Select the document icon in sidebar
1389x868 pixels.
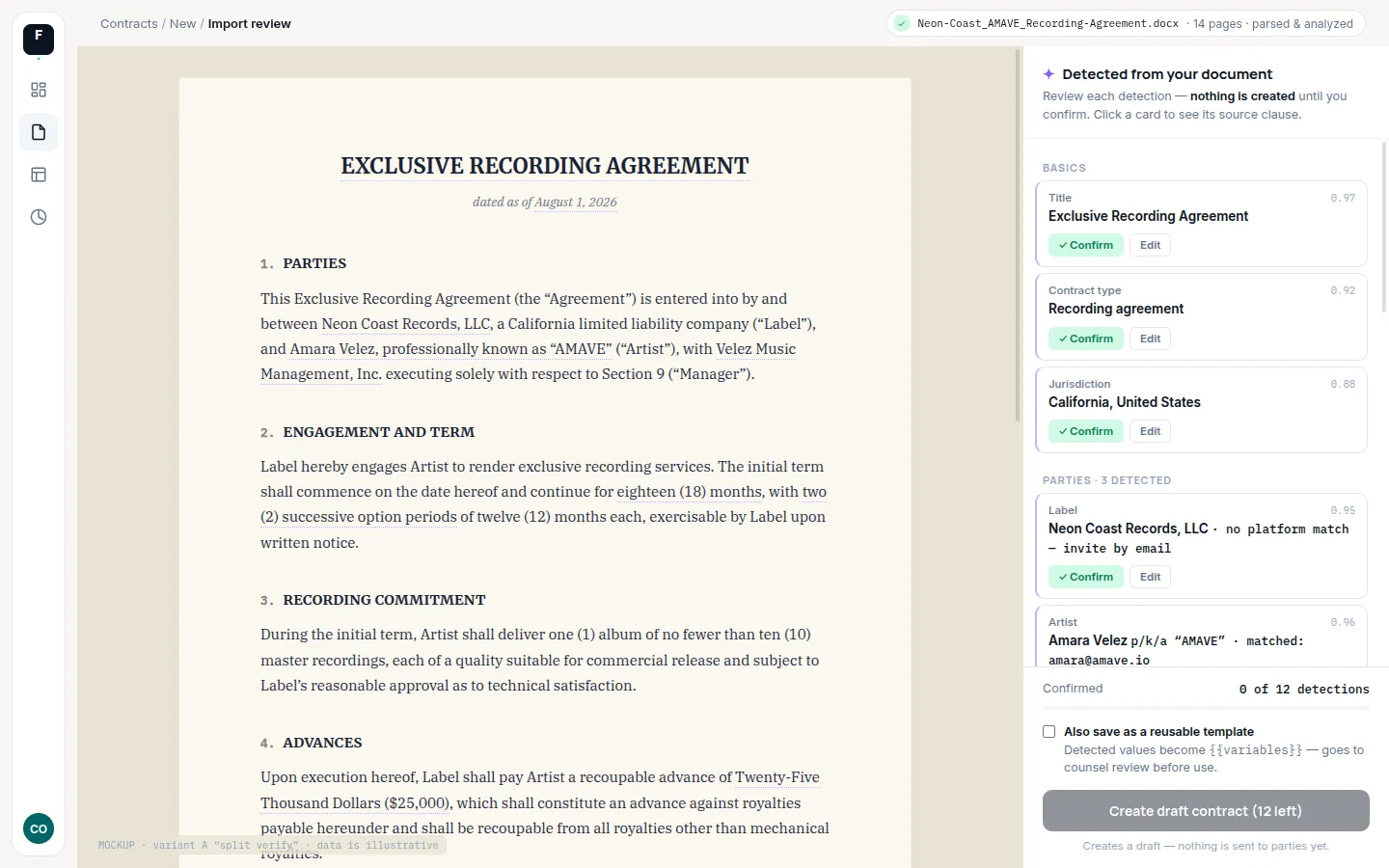[x=39, y=132]
